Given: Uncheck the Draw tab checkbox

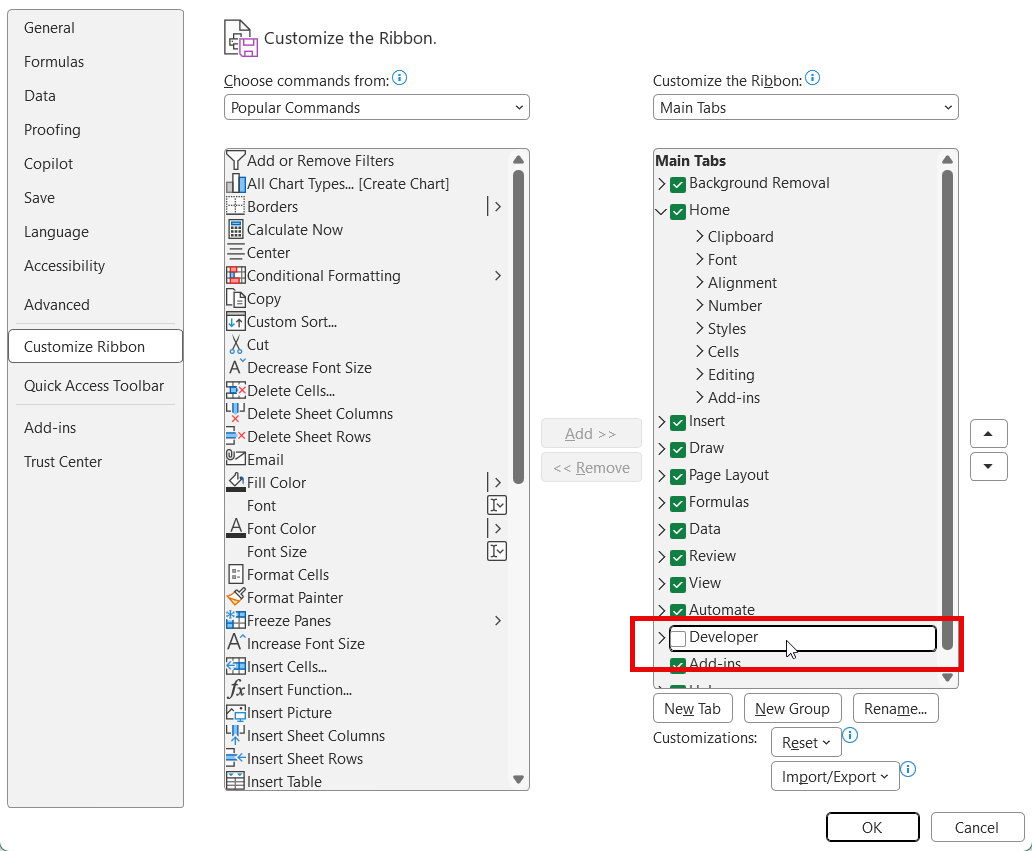Looking at the screenshot, I should tap(678, 450).
